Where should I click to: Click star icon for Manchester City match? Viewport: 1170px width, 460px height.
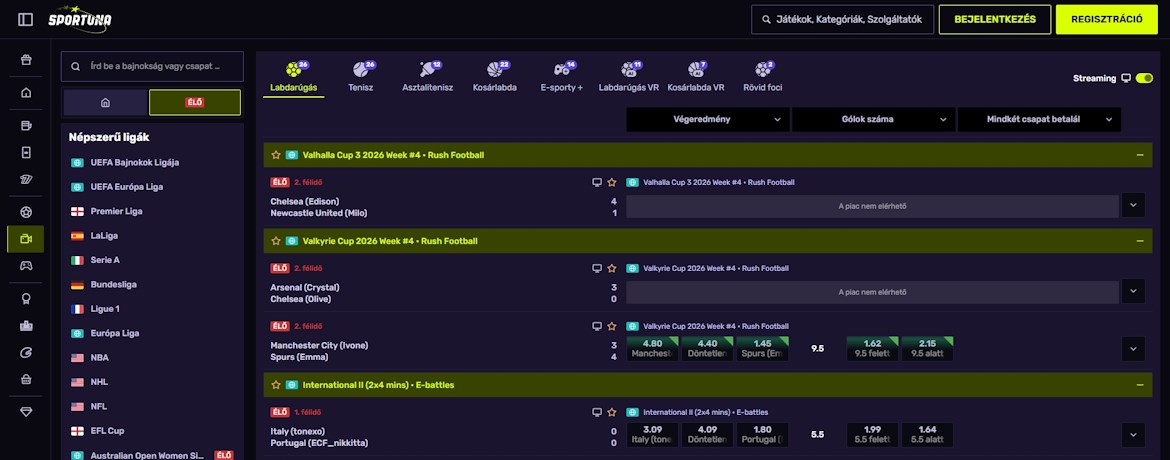[611, 326]
